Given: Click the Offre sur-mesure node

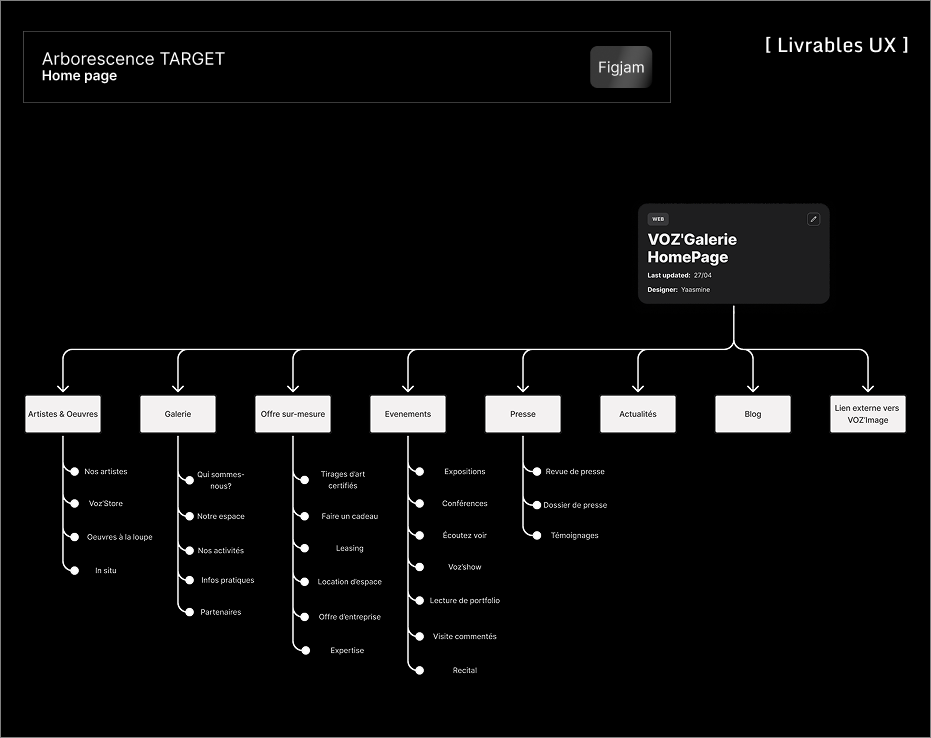Looking at the screenshot, I should [x=293, y=414].
